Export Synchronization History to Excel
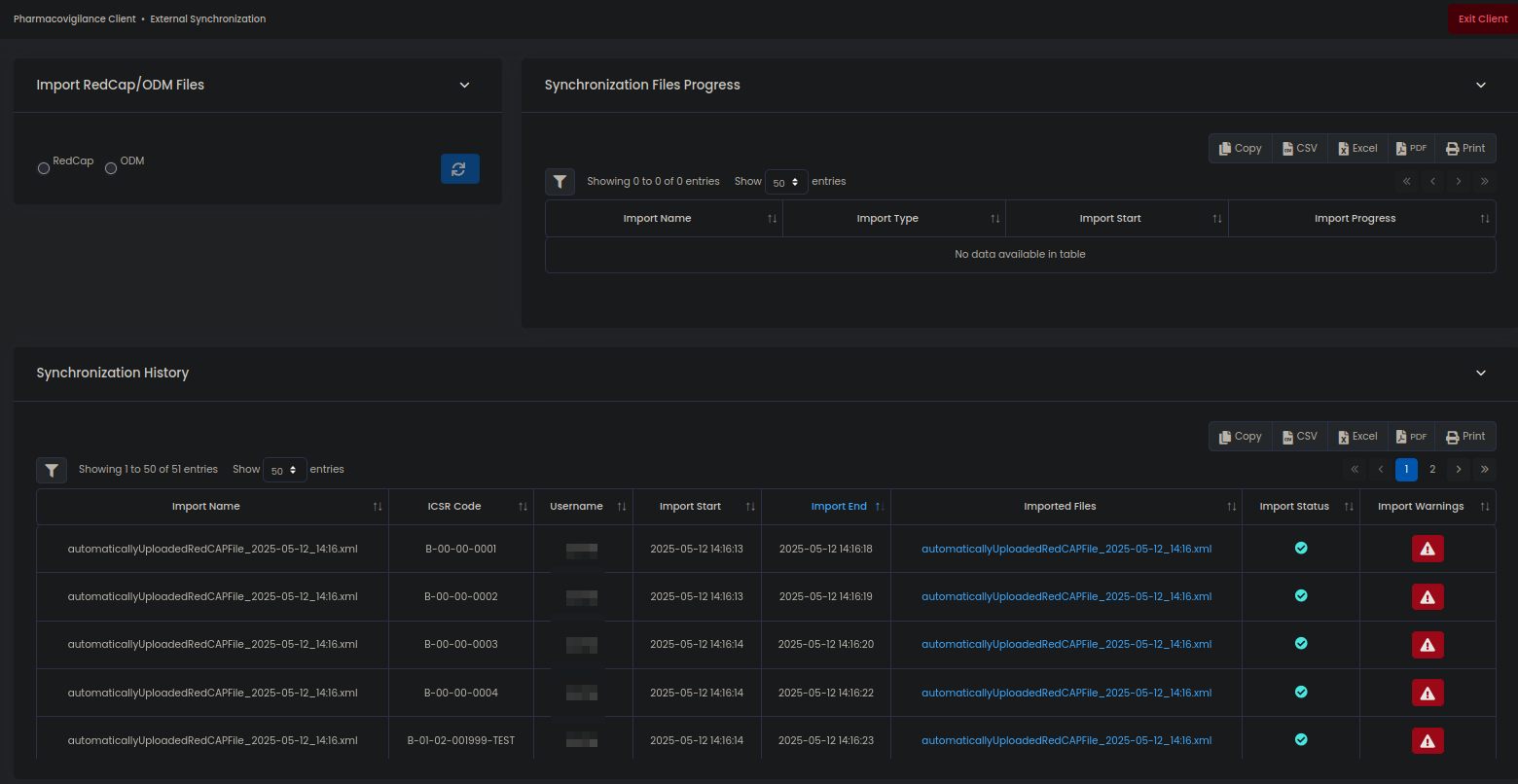Screen dimensions: 1518x784 point(1357,437)
